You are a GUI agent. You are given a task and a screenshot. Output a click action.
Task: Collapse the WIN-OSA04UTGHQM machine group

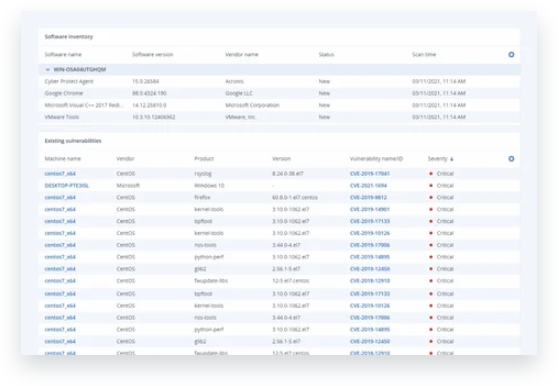pos(48,70)
